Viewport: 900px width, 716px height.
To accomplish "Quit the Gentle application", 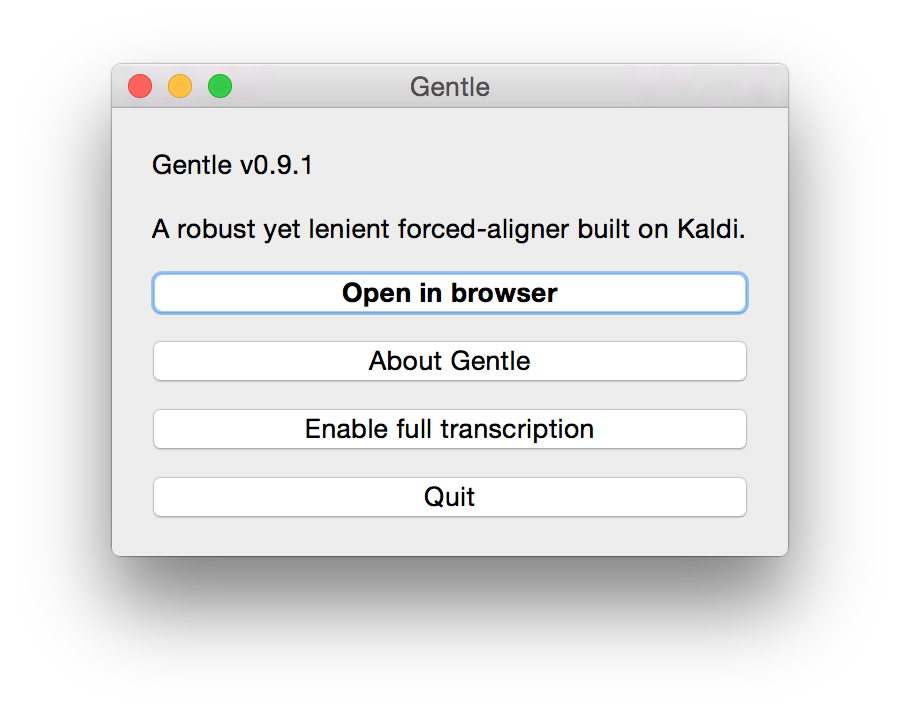I will pyautogui.click(x=449, y=497).
